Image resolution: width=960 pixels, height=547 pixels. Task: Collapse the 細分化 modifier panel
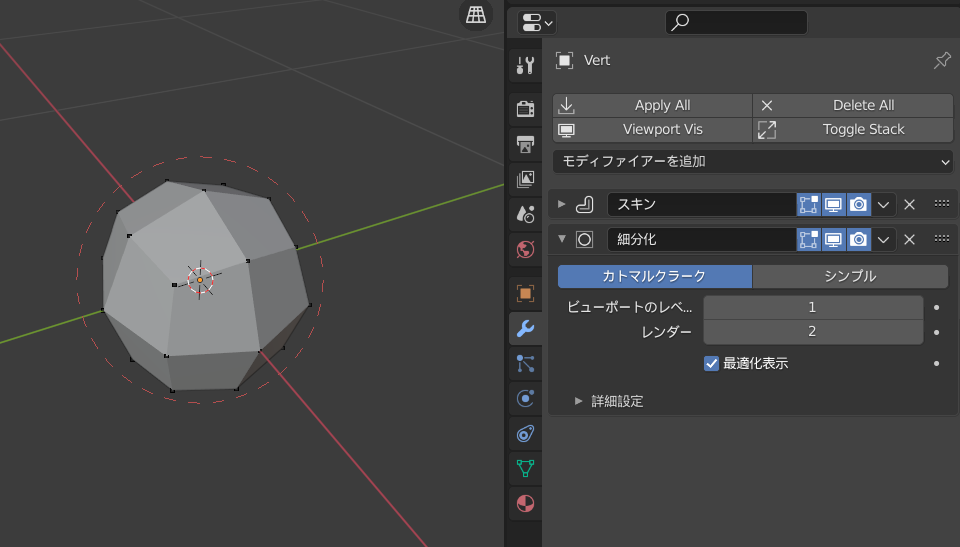(x=561, y=239)
